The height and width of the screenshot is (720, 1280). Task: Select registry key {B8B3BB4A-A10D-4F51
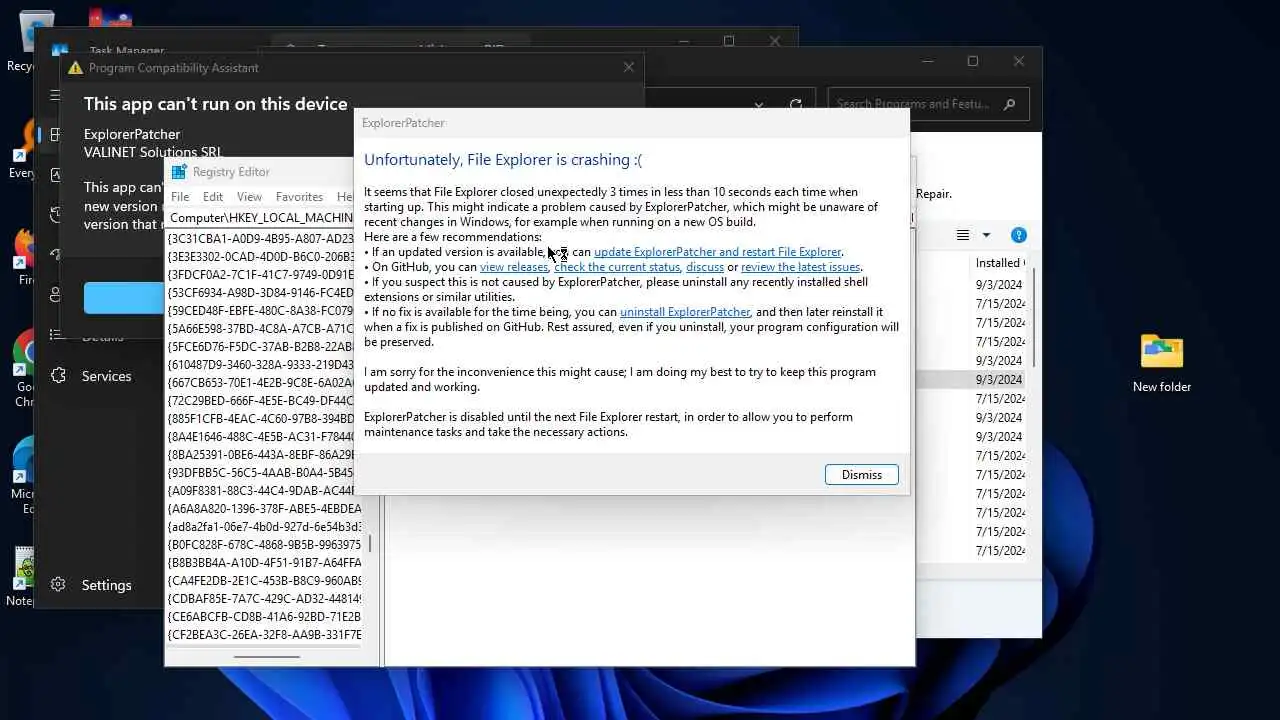coord(264,563)
